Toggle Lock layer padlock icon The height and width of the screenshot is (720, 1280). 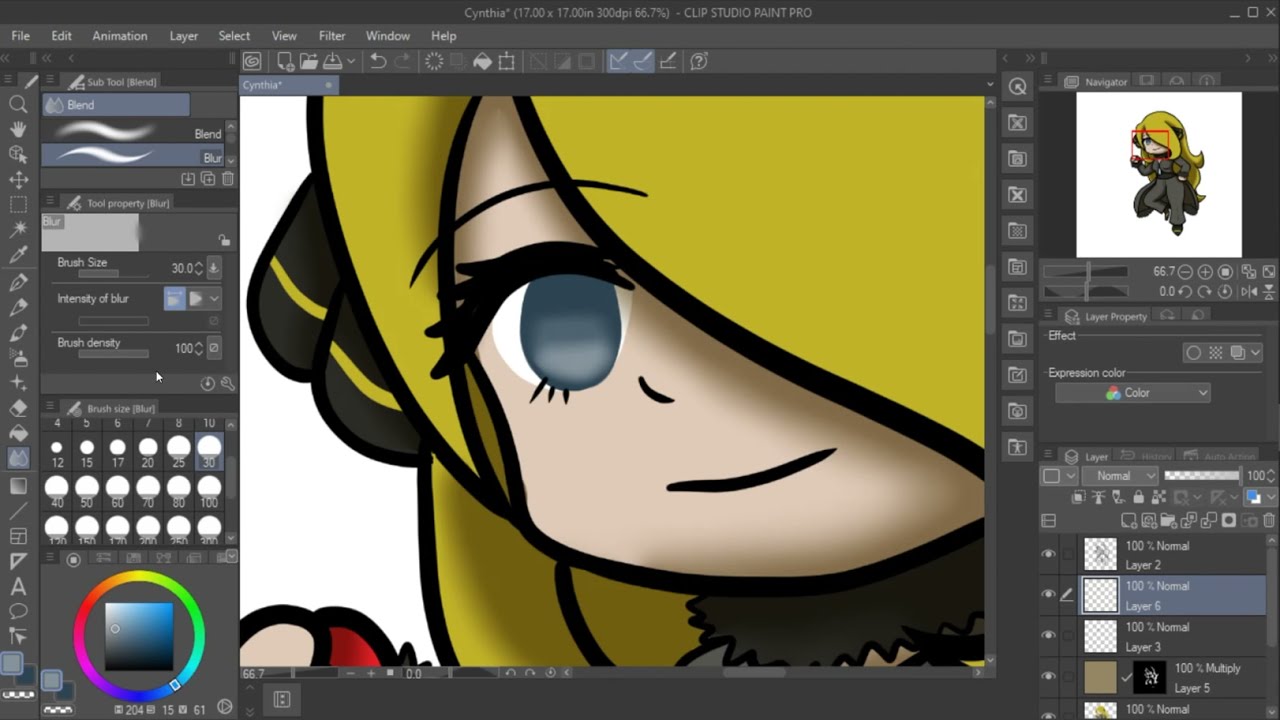[1138, 498]
